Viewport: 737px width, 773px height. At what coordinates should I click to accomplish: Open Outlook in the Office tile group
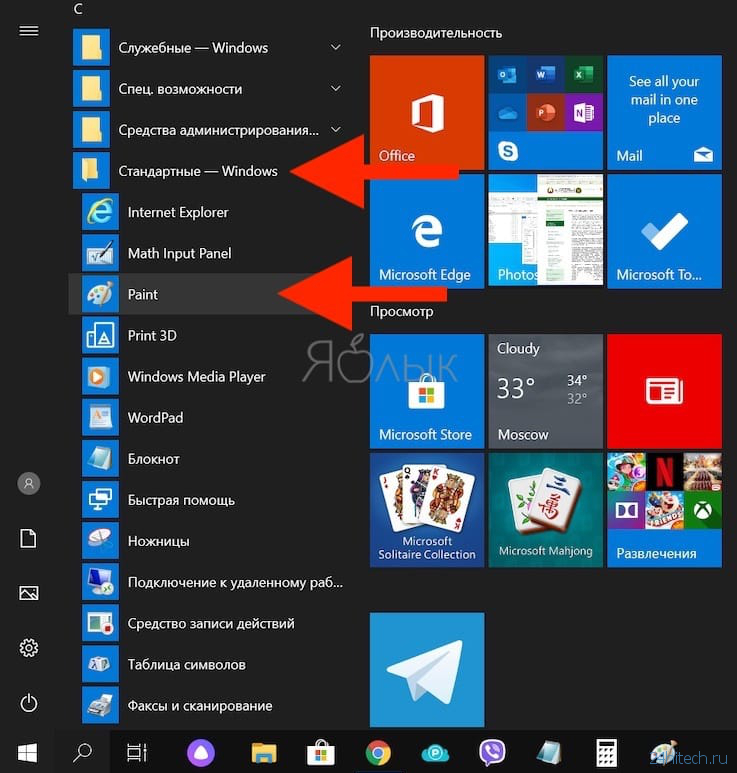(x=507, y=74)
